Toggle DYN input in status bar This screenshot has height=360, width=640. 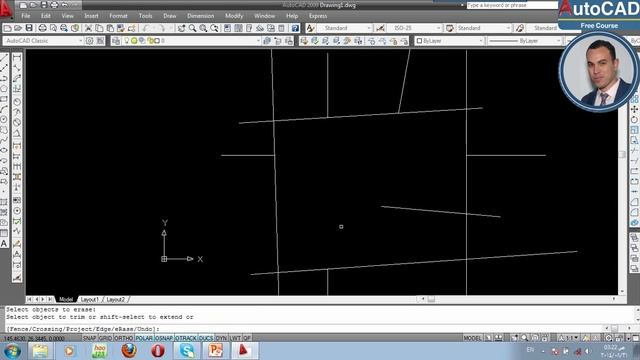click(221, 338)
